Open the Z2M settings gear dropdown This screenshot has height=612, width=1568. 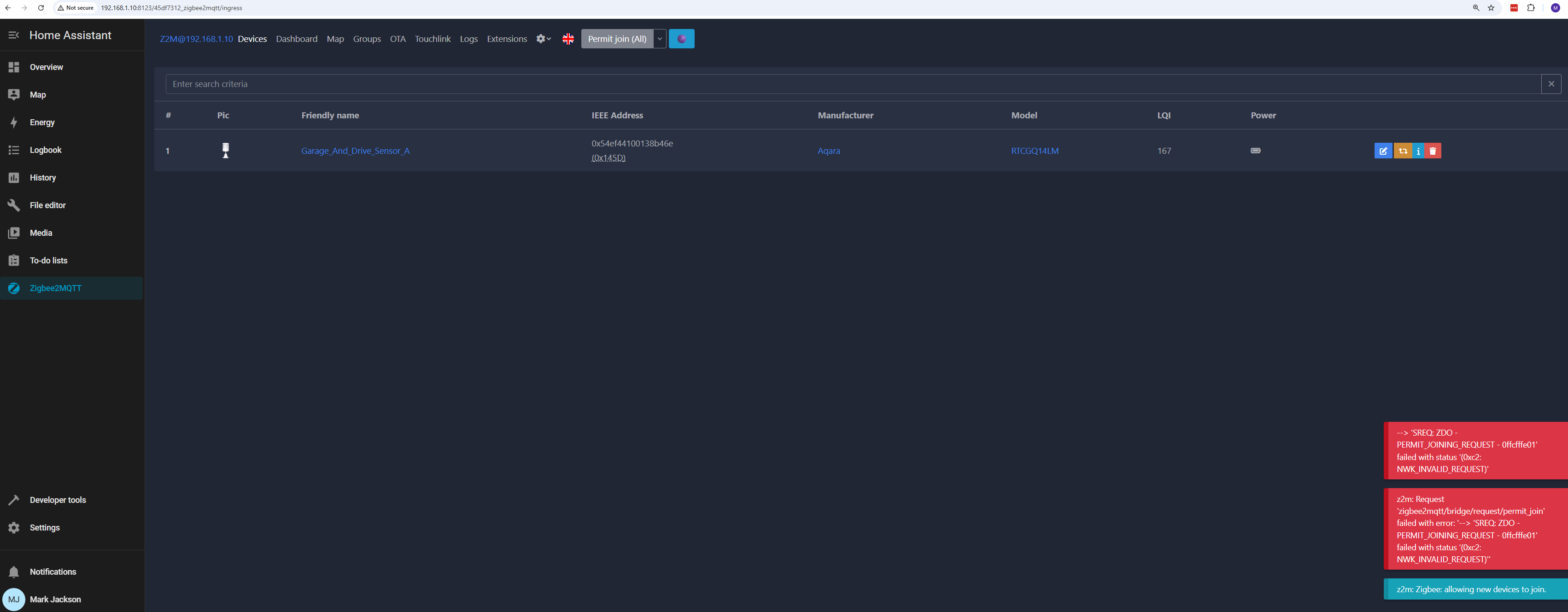[x=543, y=39]
